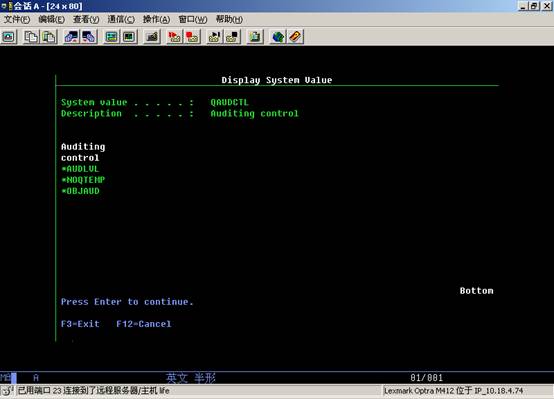
Task: Click the clipboard viewer toolbar icon
Action: pyautogui.click(x=255, y=37)
